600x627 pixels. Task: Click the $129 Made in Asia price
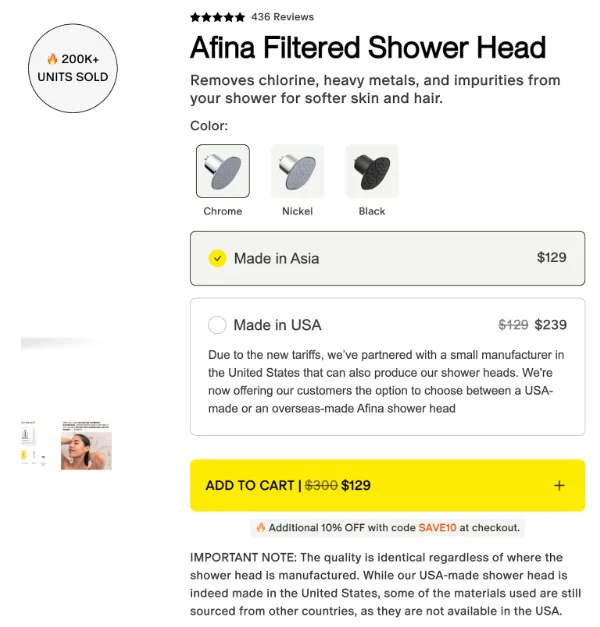[x=551, y=257]
